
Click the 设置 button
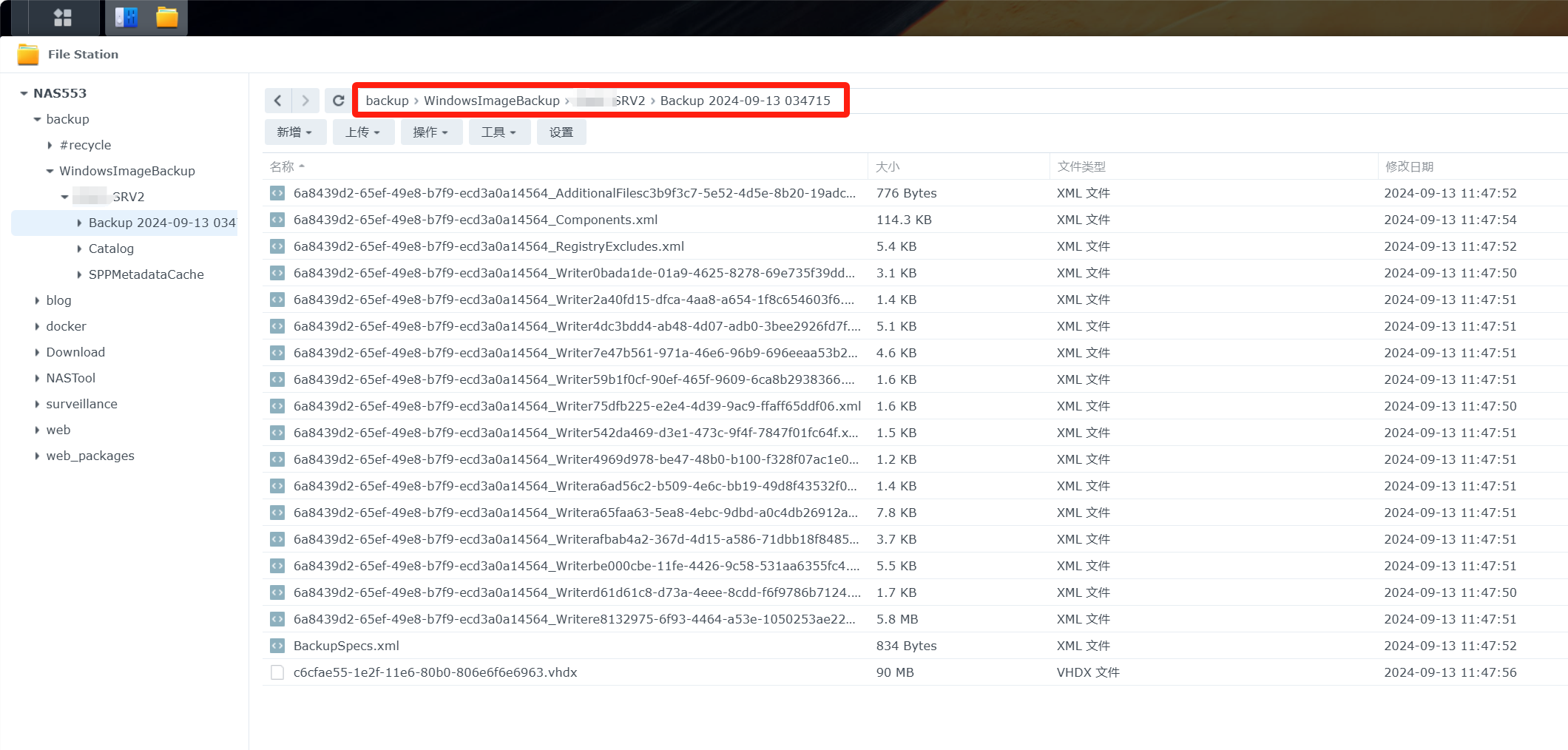[x=561, y=132]
